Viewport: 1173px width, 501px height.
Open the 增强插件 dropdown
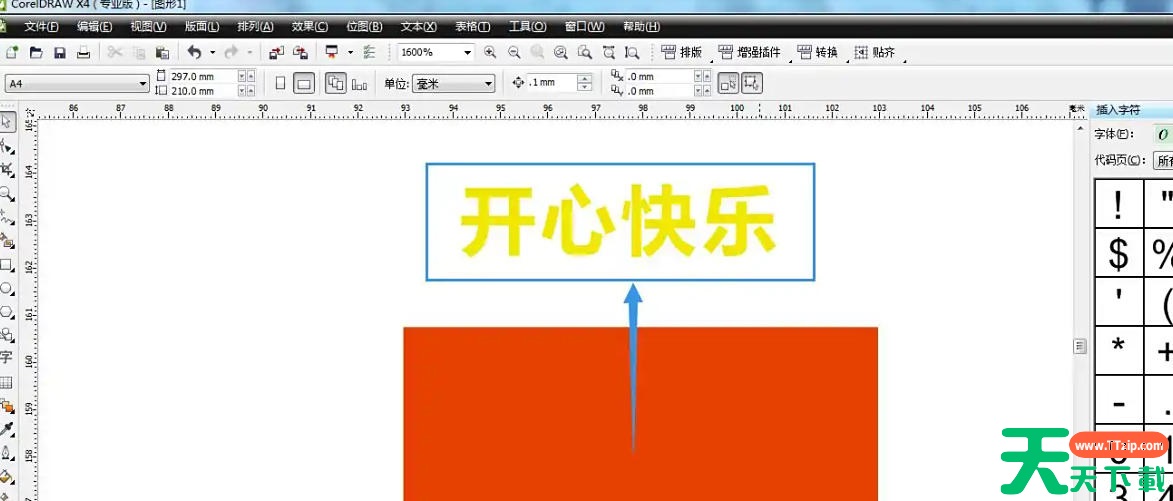pyautogui.click(x=750, y=53)
